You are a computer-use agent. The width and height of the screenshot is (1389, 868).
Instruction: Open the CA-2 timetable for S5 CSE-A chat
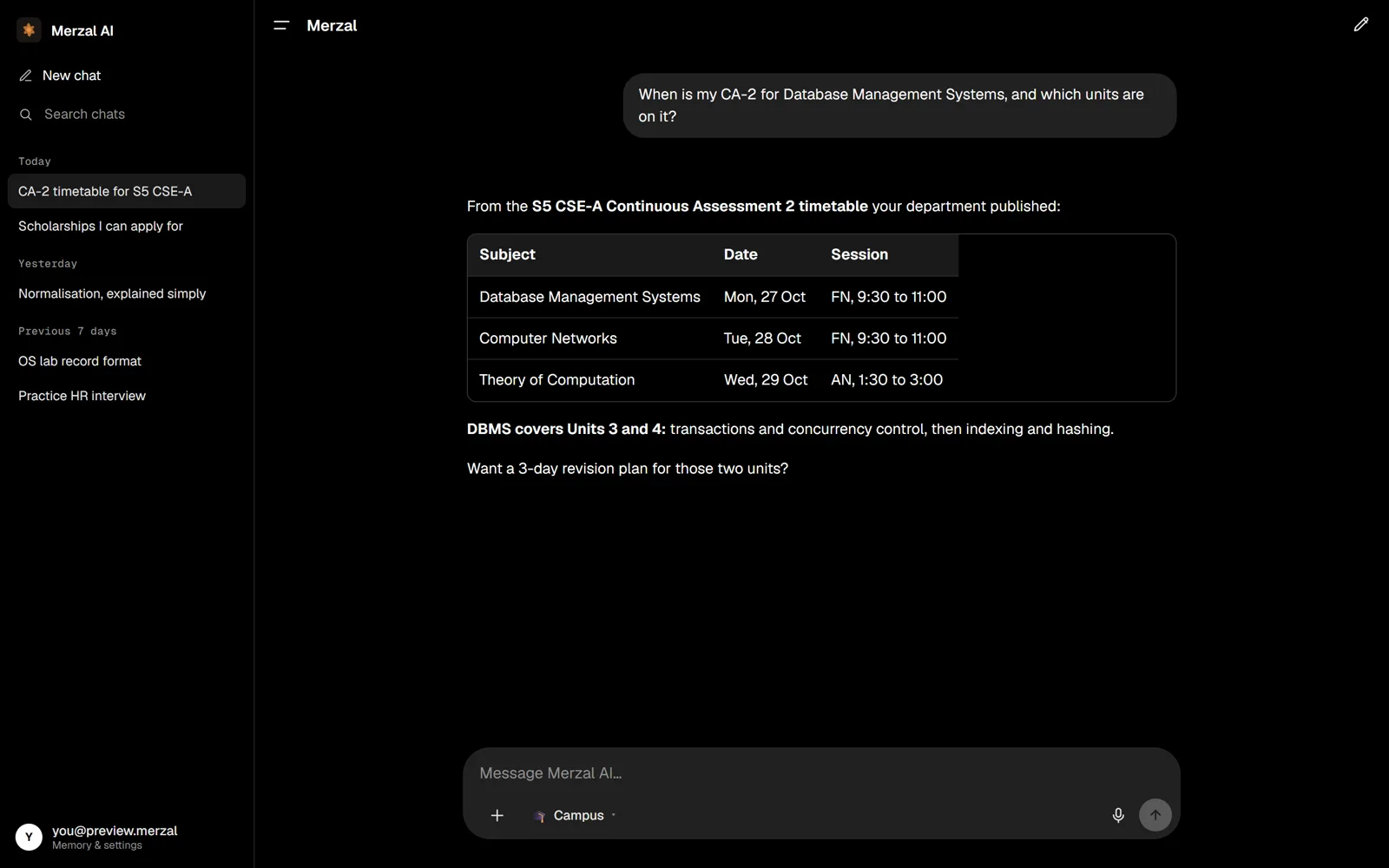127,191
